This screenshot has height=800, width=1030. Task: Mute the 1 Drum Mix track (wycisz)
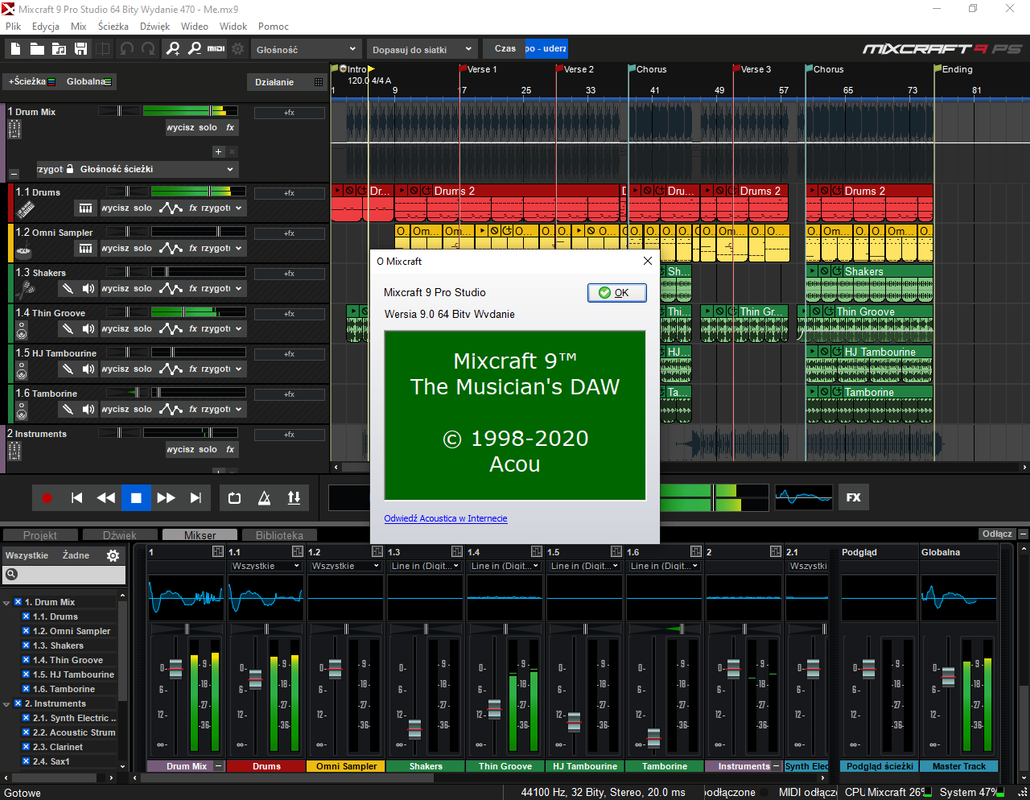pyautogui.click(x=179, y=127)
